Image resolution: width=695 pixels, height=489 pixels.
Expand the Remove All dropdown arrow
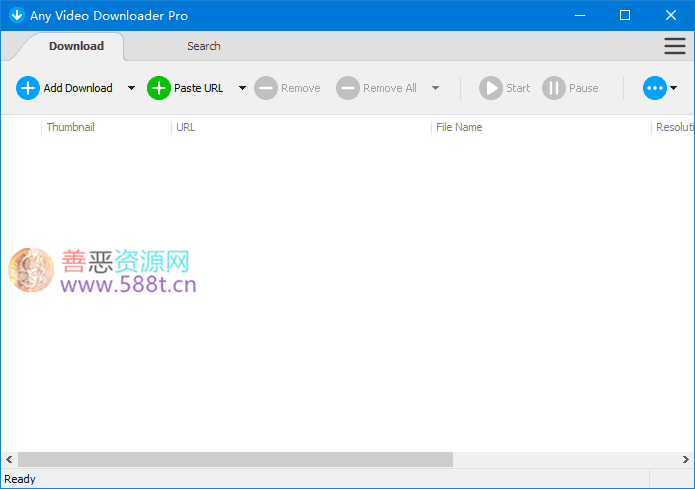click(x=435, y=88)
